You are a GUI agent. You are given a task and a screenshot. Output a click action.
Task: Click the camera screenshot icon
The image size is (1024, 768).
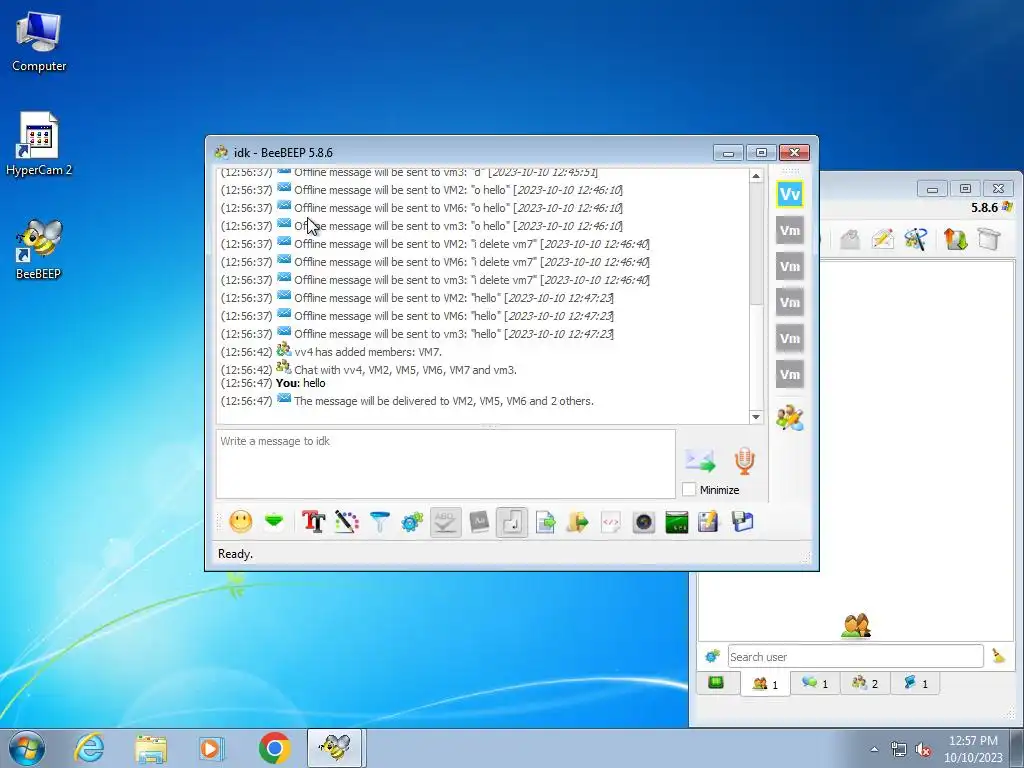(x=644, y=522)
